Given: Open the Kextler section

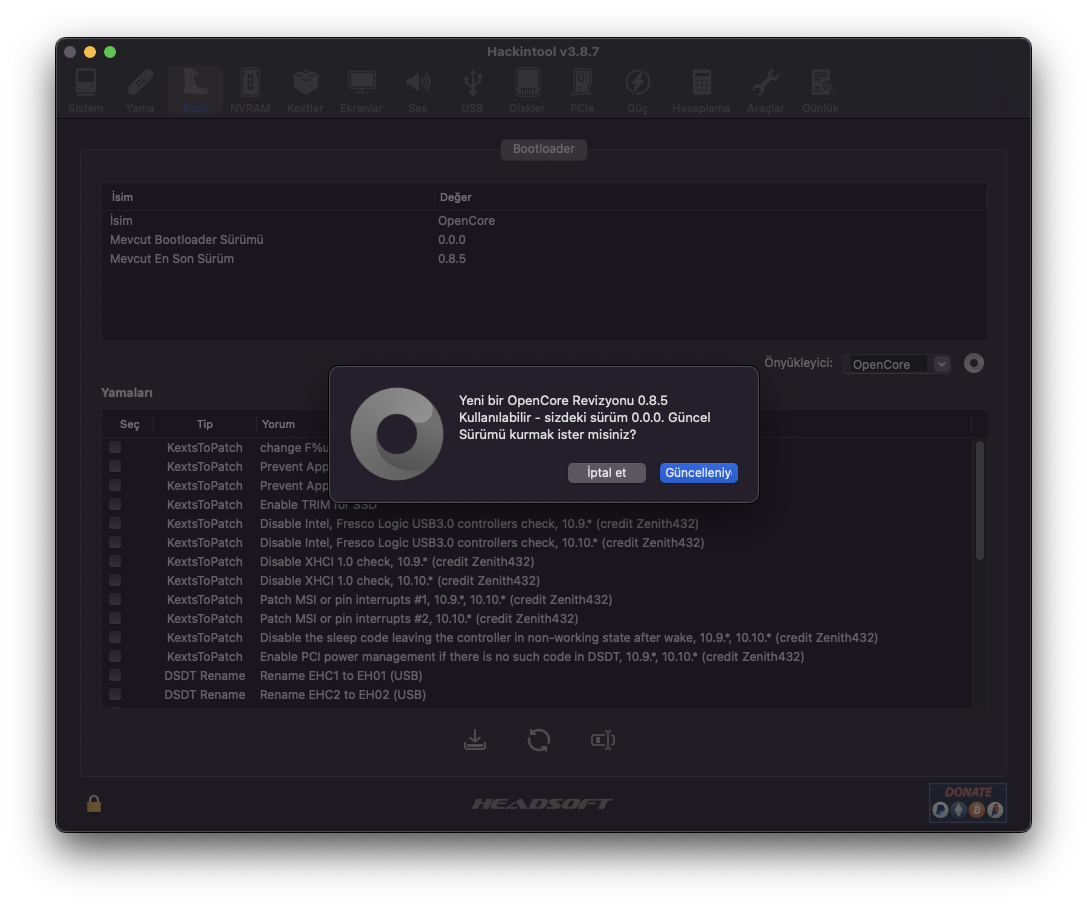Looking at the screenshot, I should (x=305, y=90).
